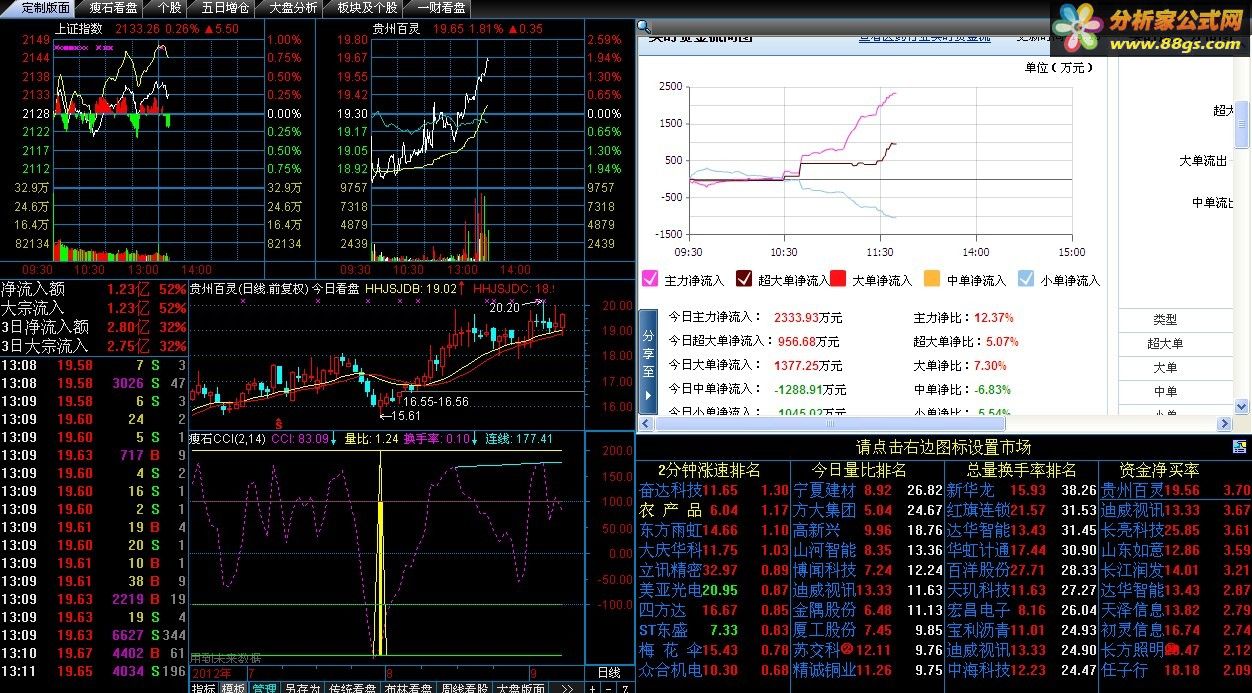Switch to the 定制版面 tab

[46, 7]
